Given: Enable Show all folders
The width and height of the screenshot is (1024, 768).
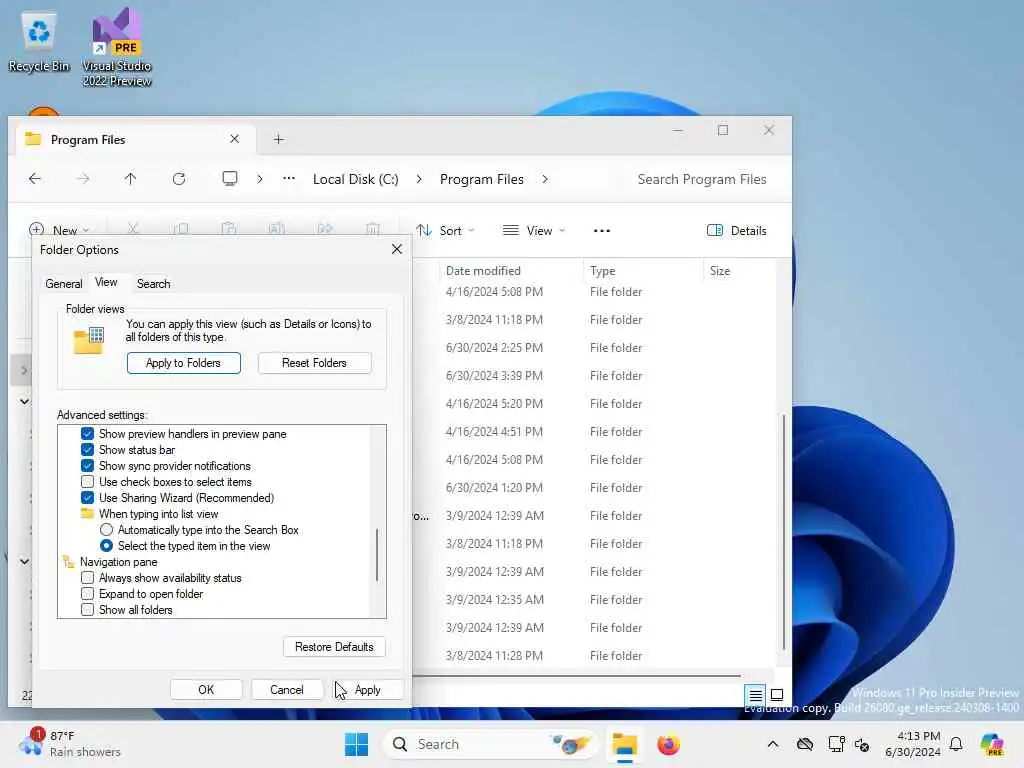Looking at the screenshot, I should click(x=87, y=610).
